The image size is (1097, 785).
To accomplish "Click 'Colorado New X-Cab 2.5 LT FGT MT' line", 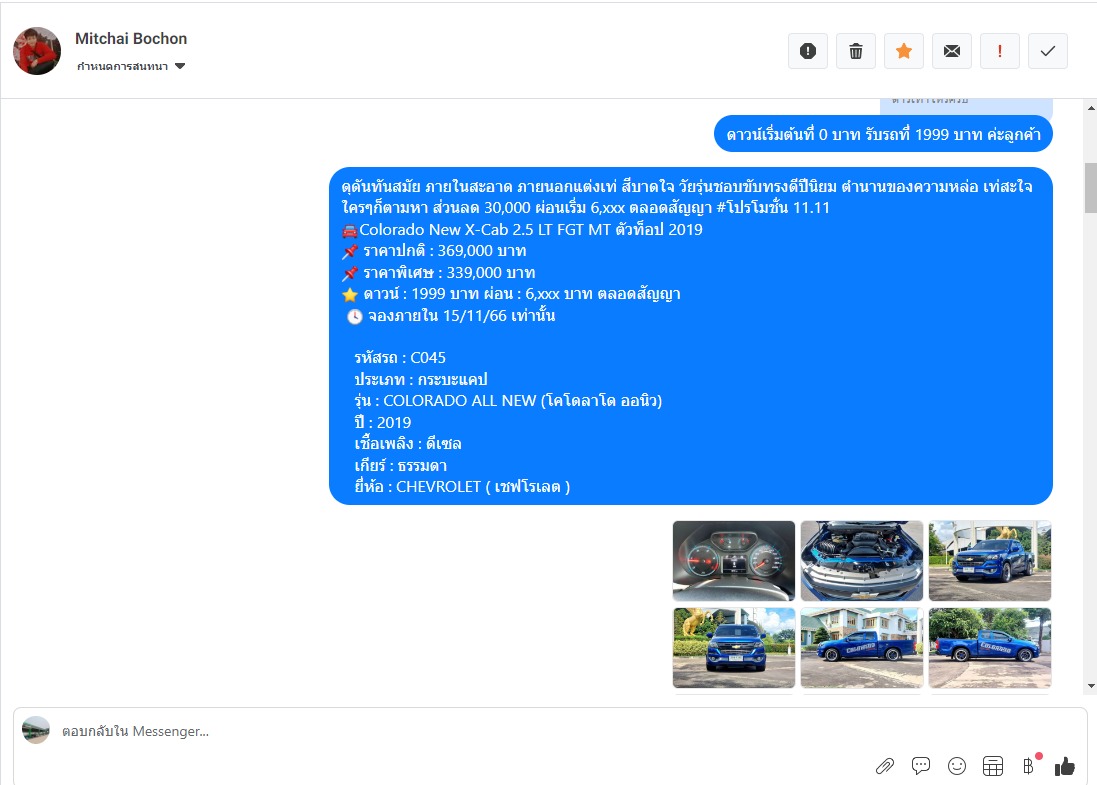I will tap(522, 229).
